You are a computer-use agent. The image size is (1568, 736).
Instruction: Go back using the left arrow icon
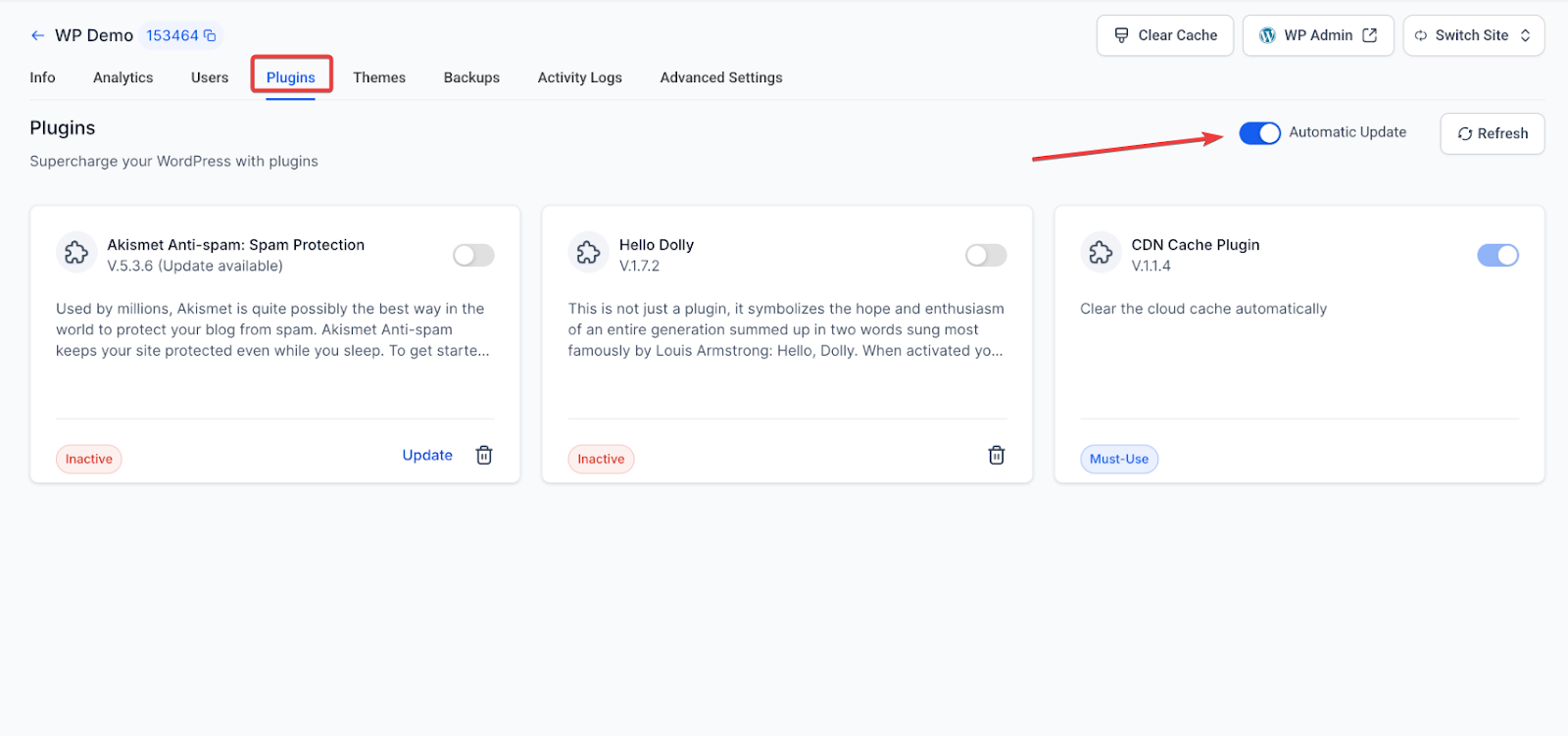[37, 35]
